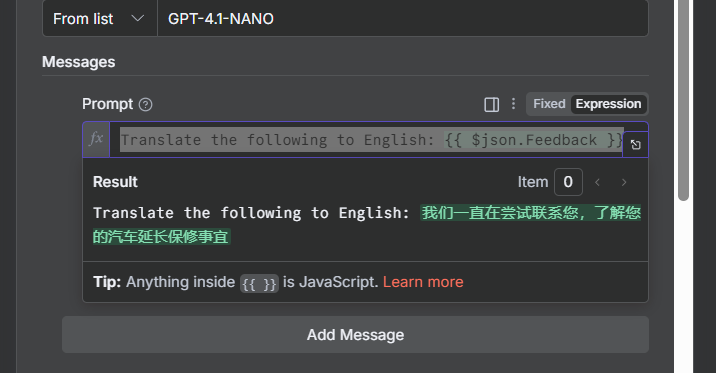Open the From list dropdown
The height and width of the screenshot is (373, 716).
[x=100, y=19]
